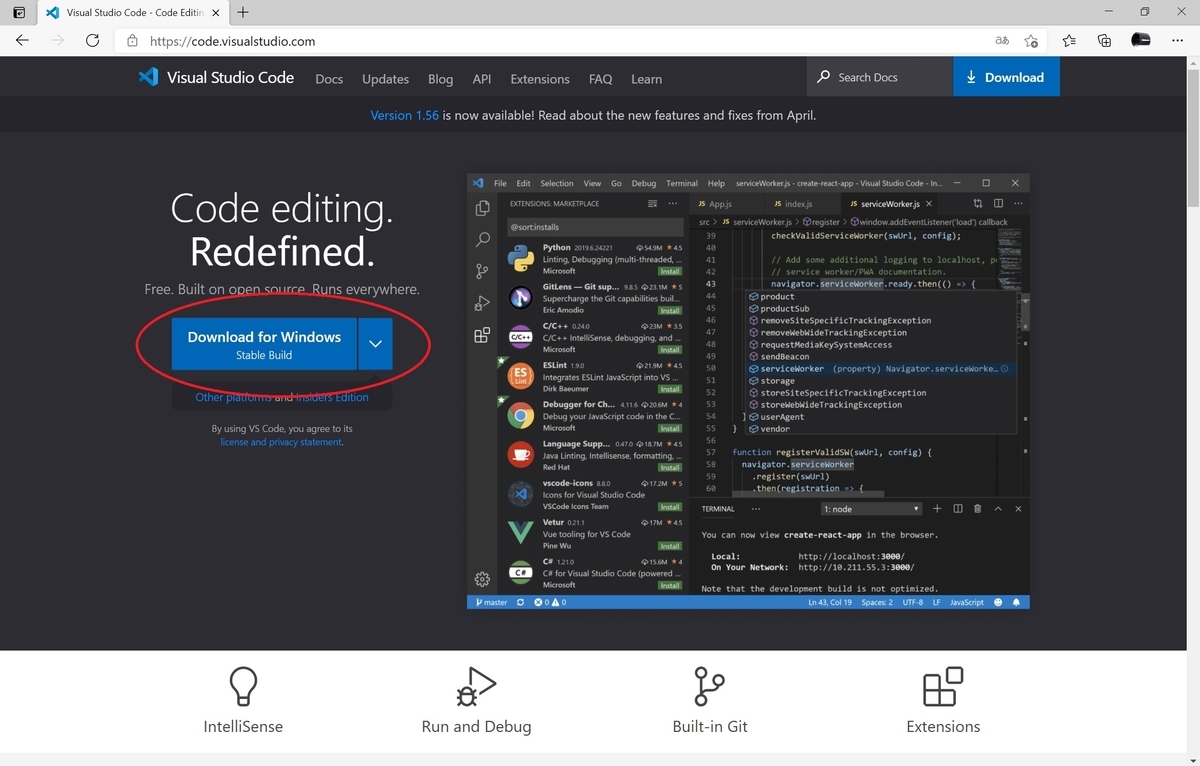Go back with the browser back arrow

[x=22, y=41]
